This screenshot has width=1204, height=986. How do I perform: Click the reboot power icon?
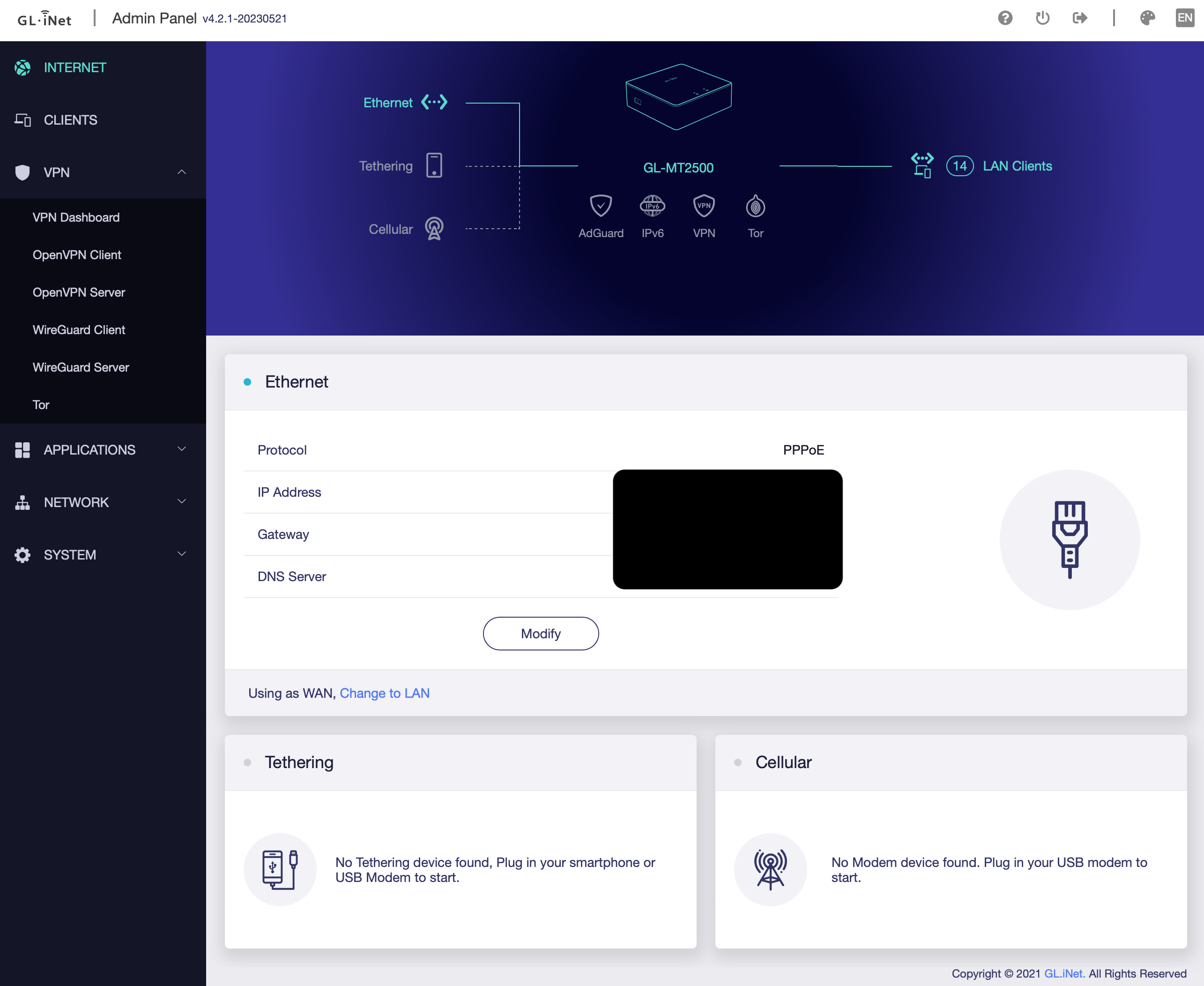click(1042, 18)
